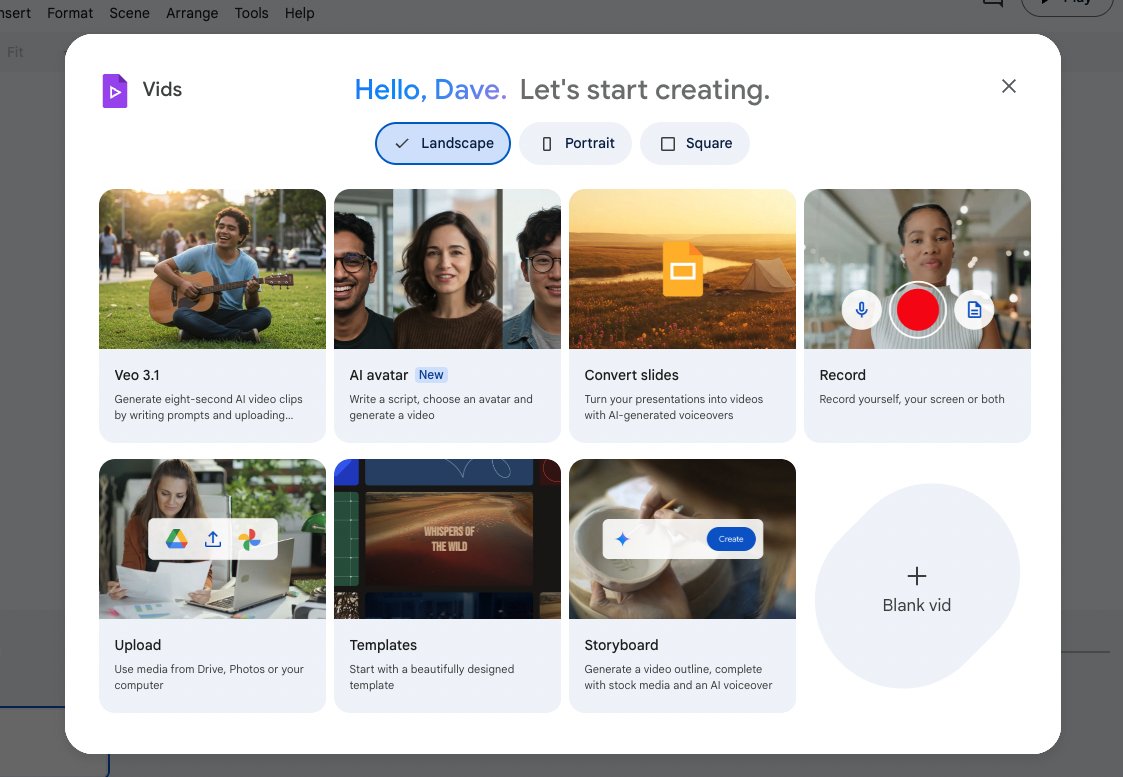
Task: Click the Record yourself description text
Action: coord(912,400)
